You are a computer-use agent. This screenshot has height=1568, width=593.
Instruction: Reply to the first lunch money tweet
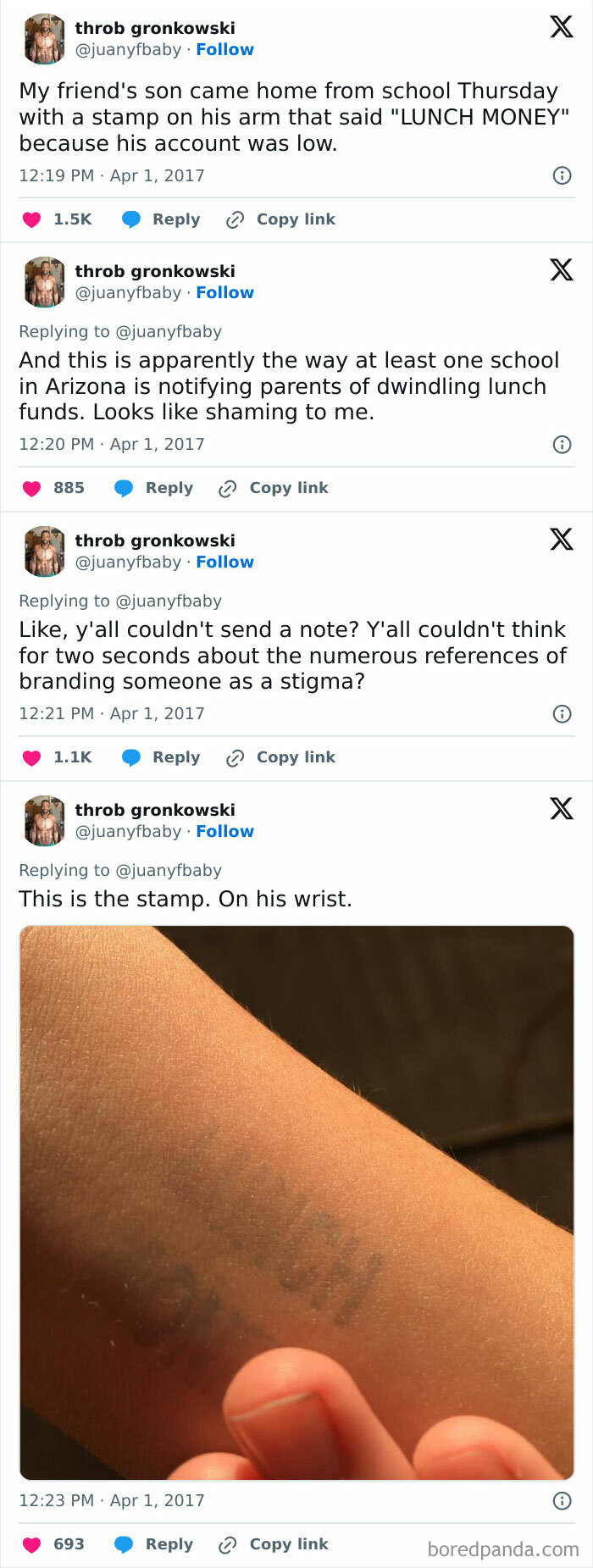click(175, 219)
